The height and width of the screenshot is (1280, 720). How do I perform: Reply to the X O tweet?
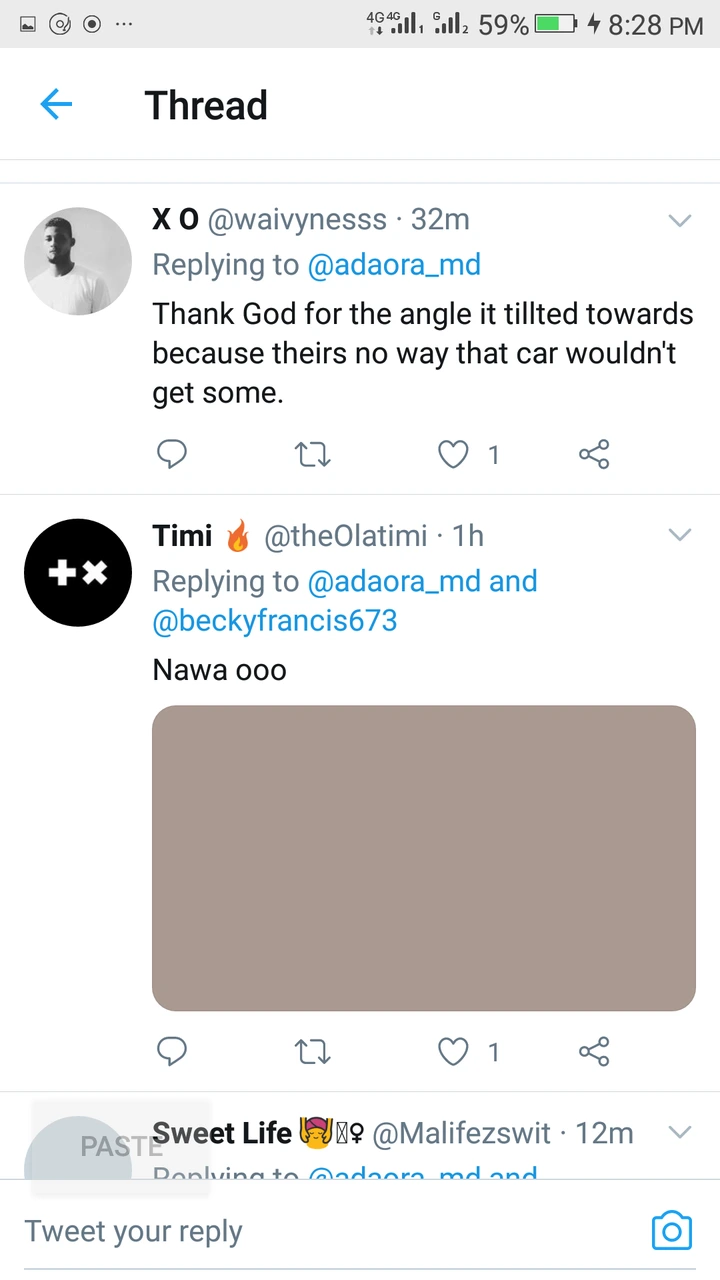[172, 455]
